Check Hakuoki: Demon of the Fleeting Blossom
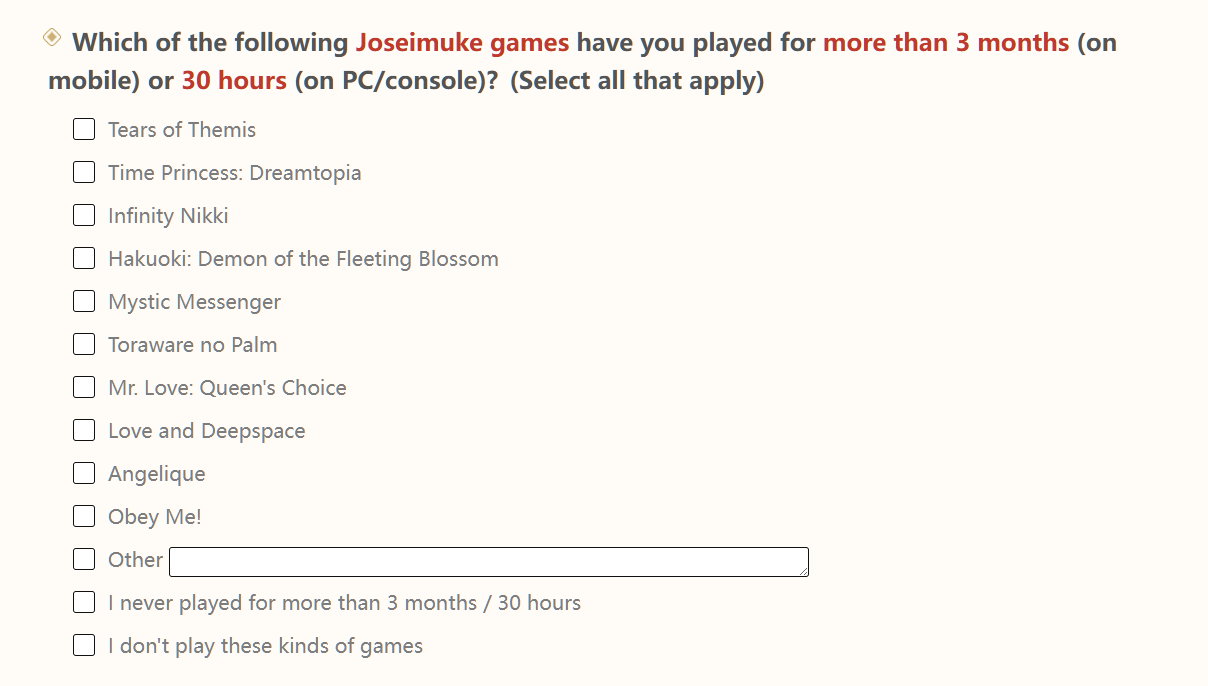 [x=84, y=258]
